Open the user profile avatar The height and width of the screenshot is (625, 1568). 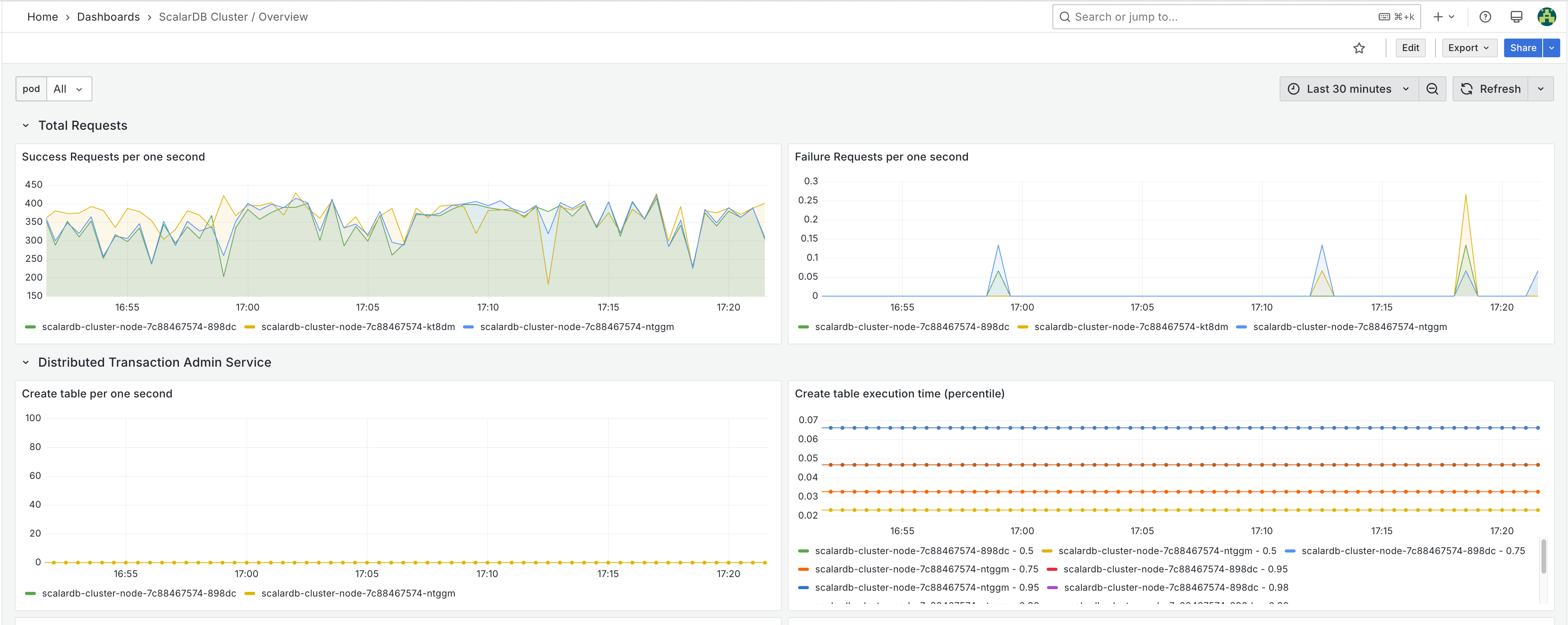click(1547, 17)
